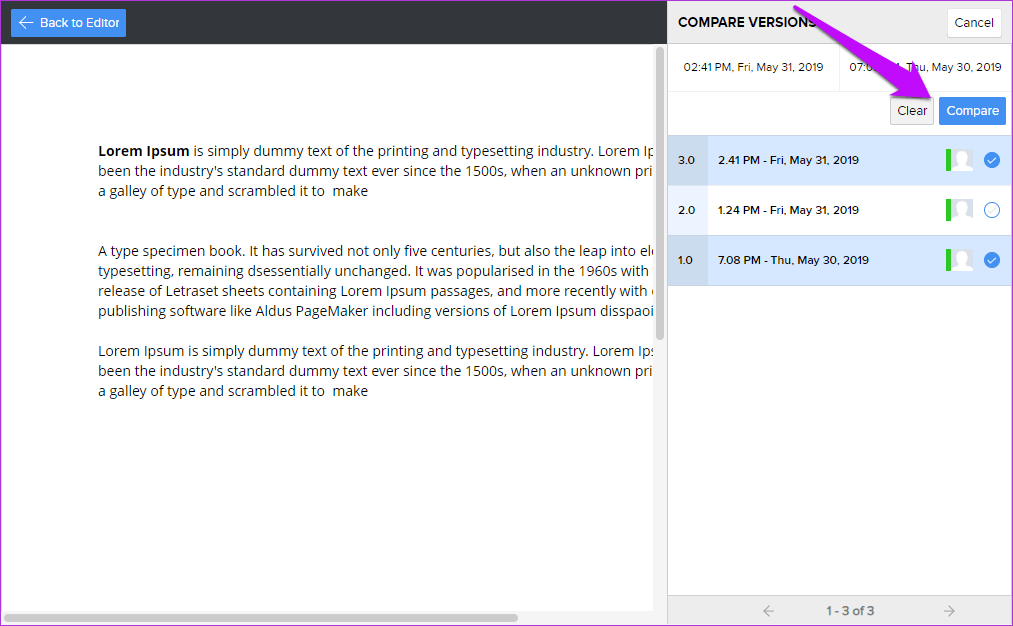This screenshot has width=1013, height=626.
Task: Go to previous page of versions
Action: (x=768, y=611)
